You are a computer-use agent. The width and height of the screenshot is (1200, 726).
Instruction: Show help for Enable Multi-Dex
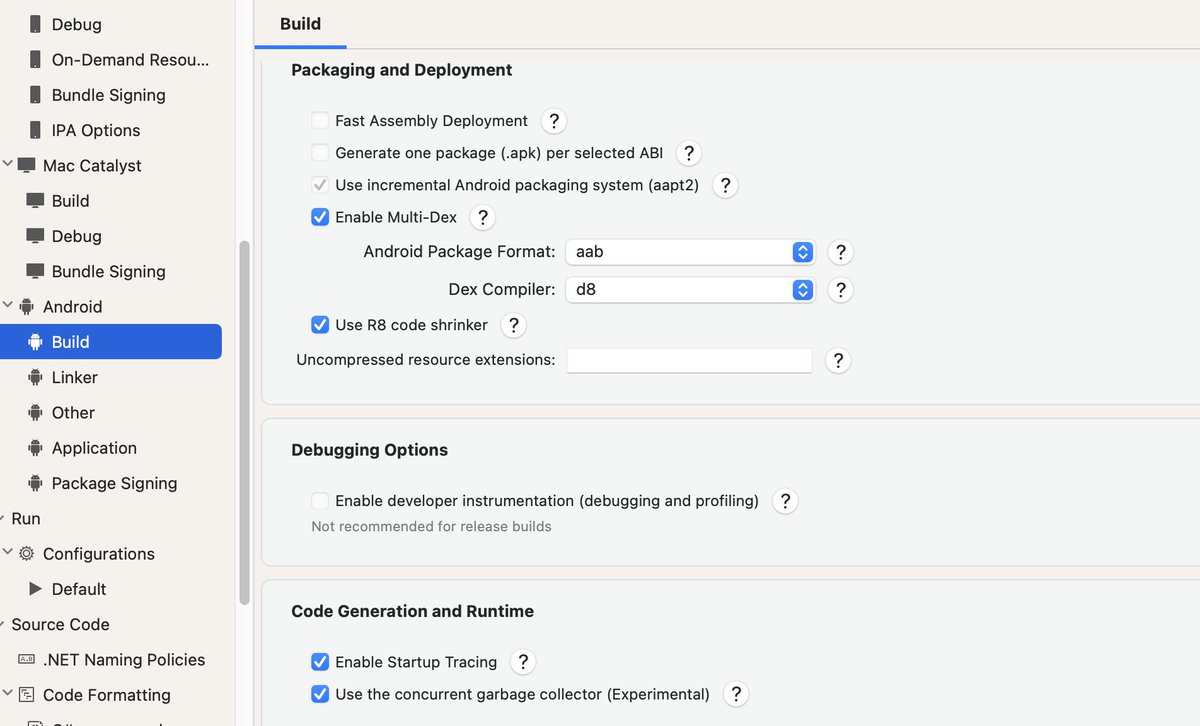click(x=483, y=217)
